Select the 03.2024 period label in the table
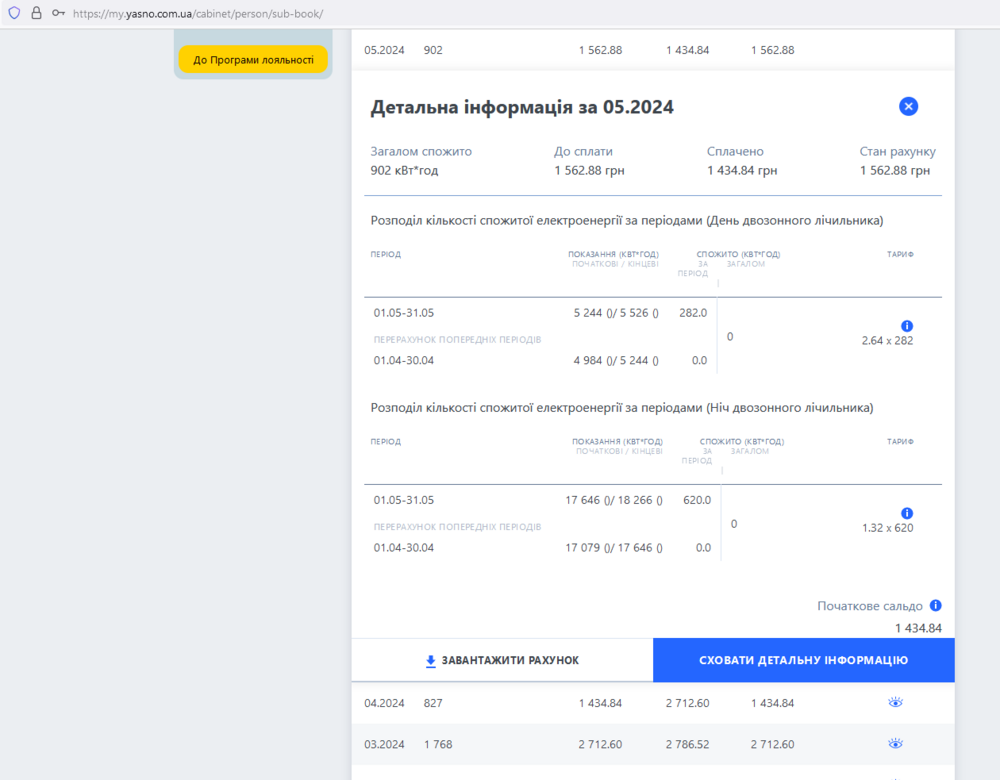This screenshot has width=1000, height=780. coord(384,744)
